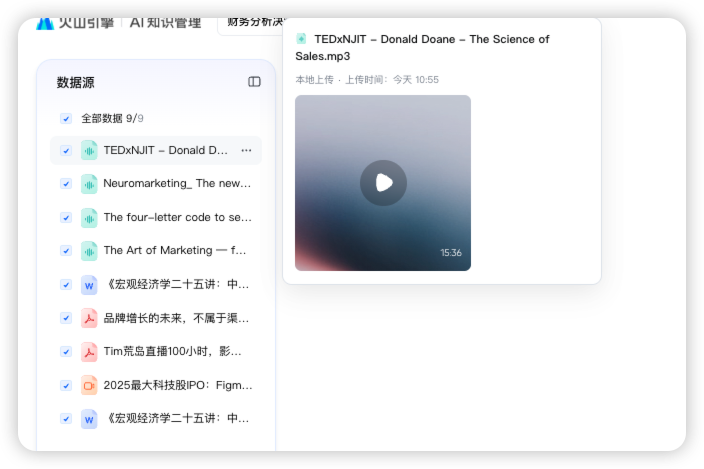The height and width of the screenshot is (469, 704).
Task: Select The four-letter code to se... item
Action: 178,218
